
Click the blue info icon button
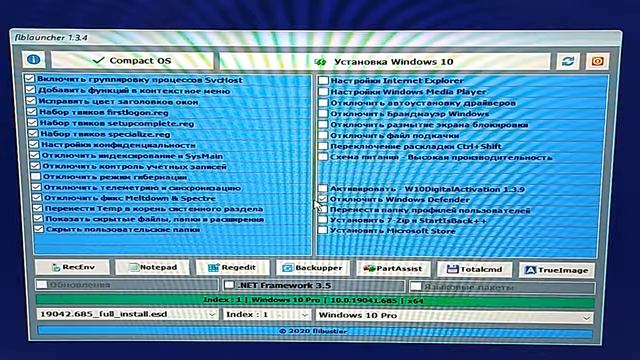pyautogui.click(x=33, y=60)
